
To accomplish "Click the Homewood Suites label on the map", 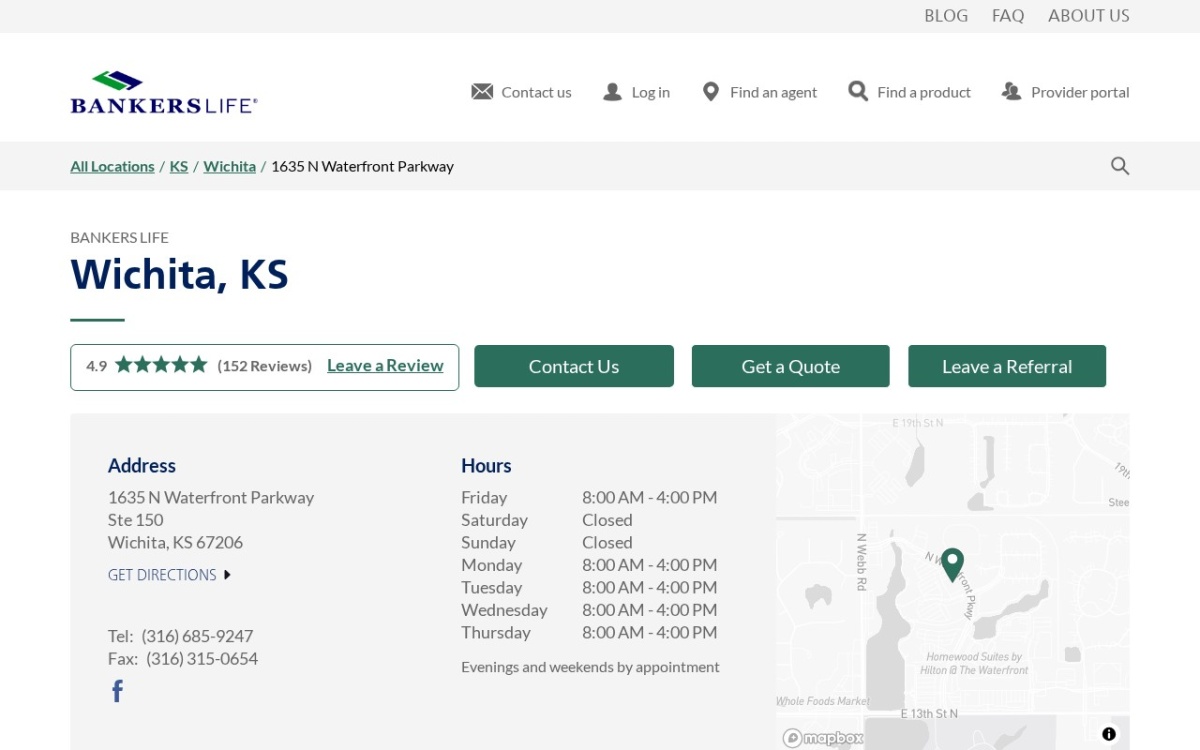I will [x=974, y=664].
